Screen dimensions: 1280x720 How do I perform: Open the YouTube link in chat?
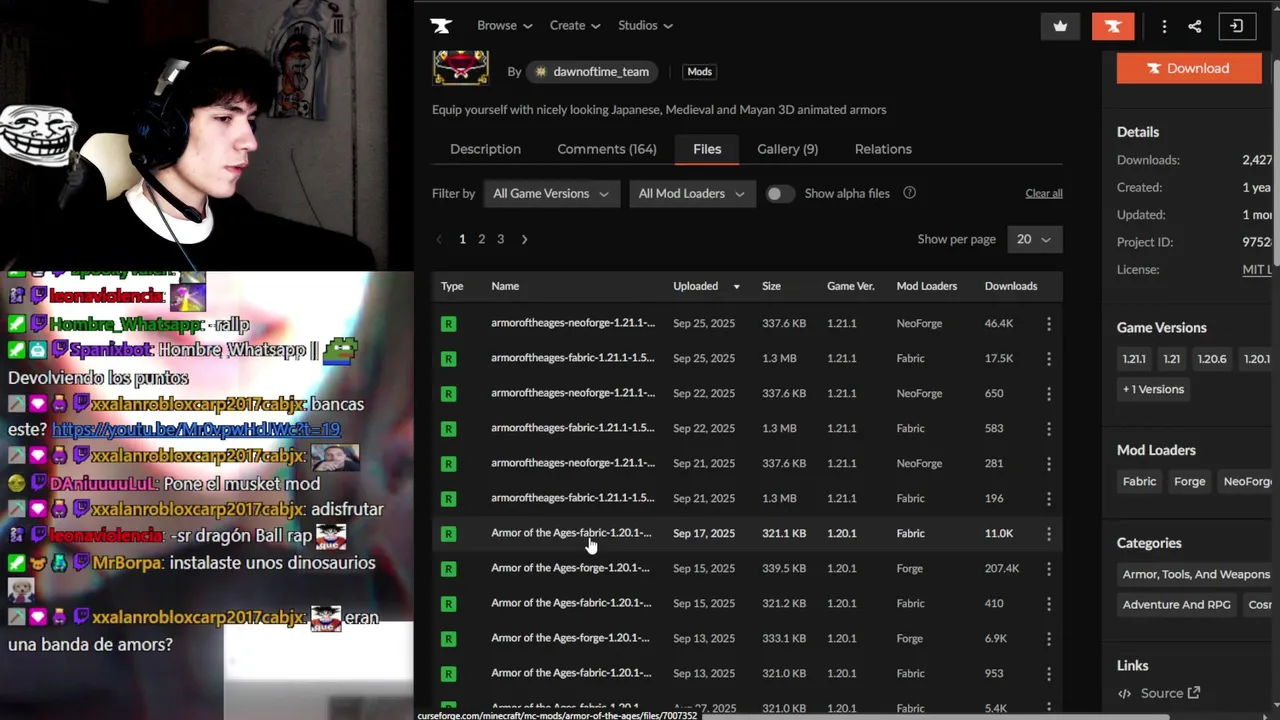tap(196, 429)
